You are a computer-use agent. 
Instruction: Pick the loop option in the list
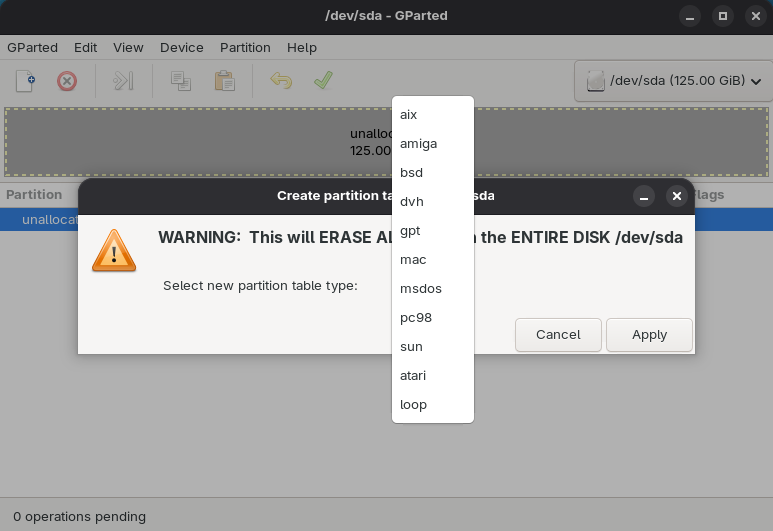point(413,405)
